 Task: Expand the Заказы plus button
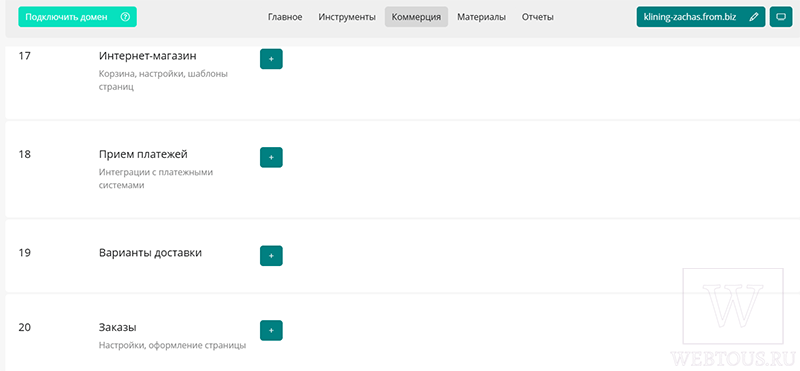coord(271,330)
